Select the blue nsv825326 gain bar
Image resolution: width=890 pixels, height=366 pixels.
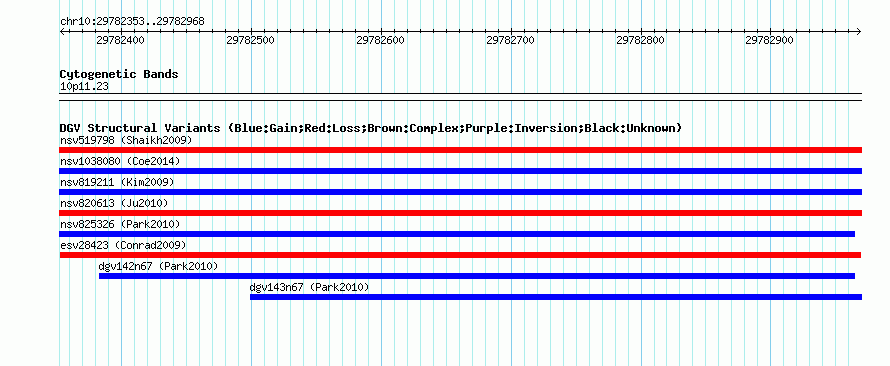(457, 234)
